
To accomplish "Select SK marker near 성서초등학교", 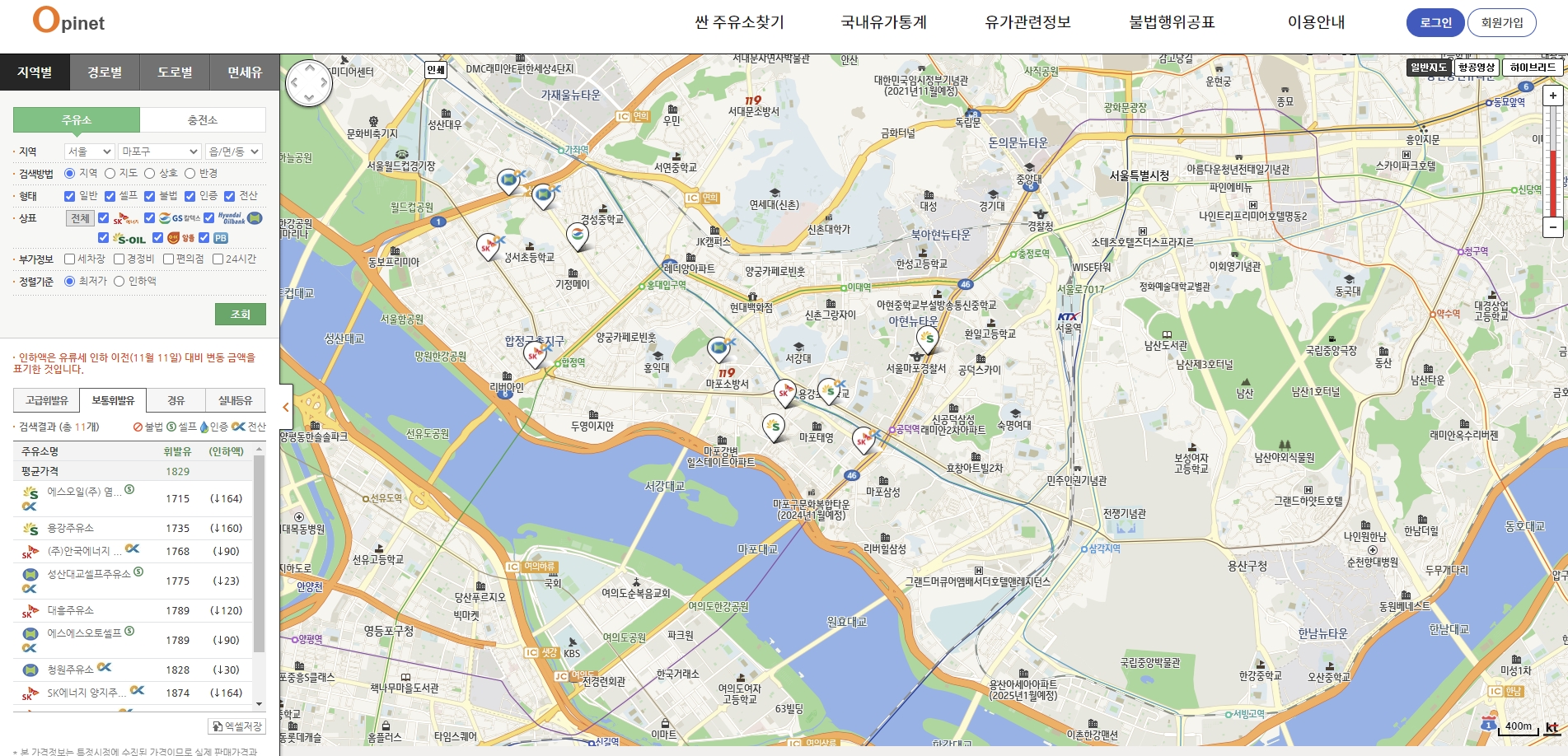I will pos(487,246).
